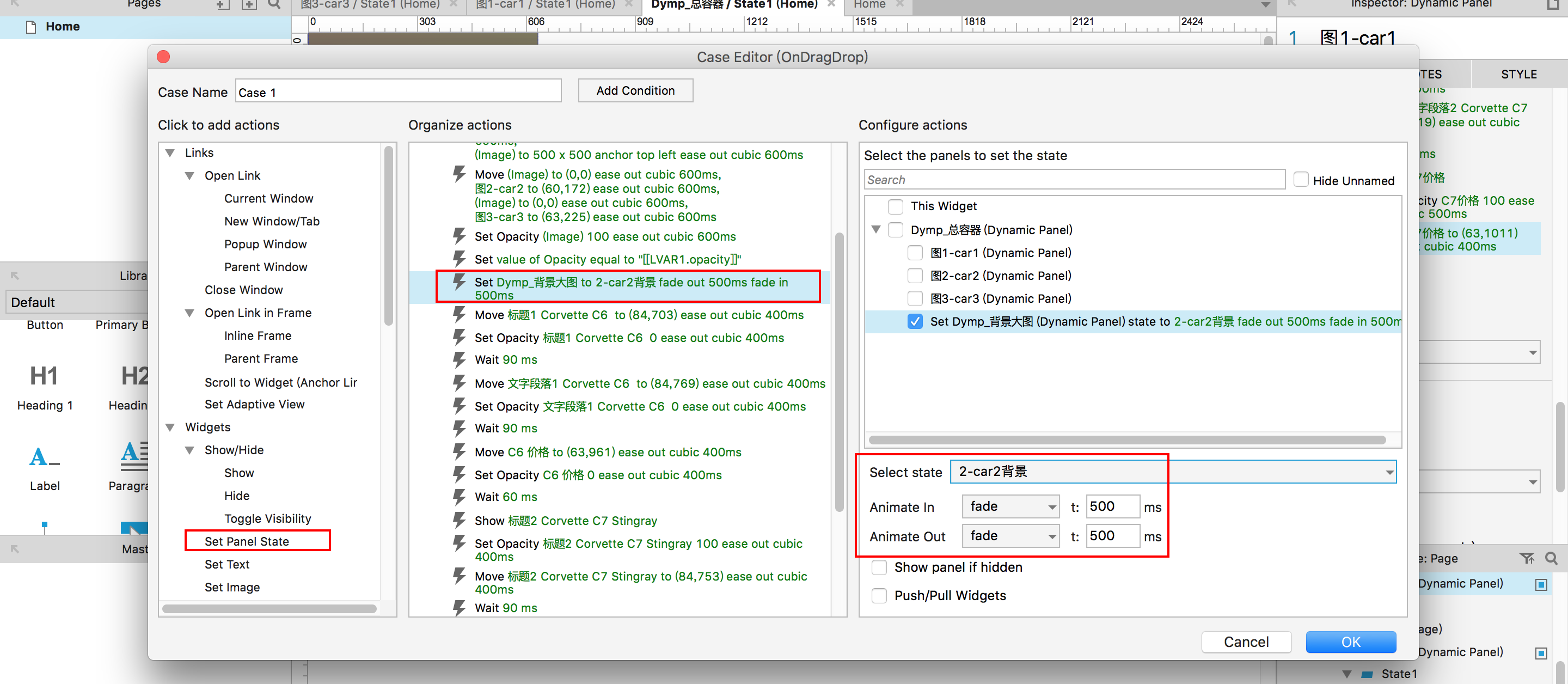Image resolution: width=1568 pixels, height=684 pixels.
Task: Toggle the Hide Unnamed checkbox
Action: coord(1301,180)
